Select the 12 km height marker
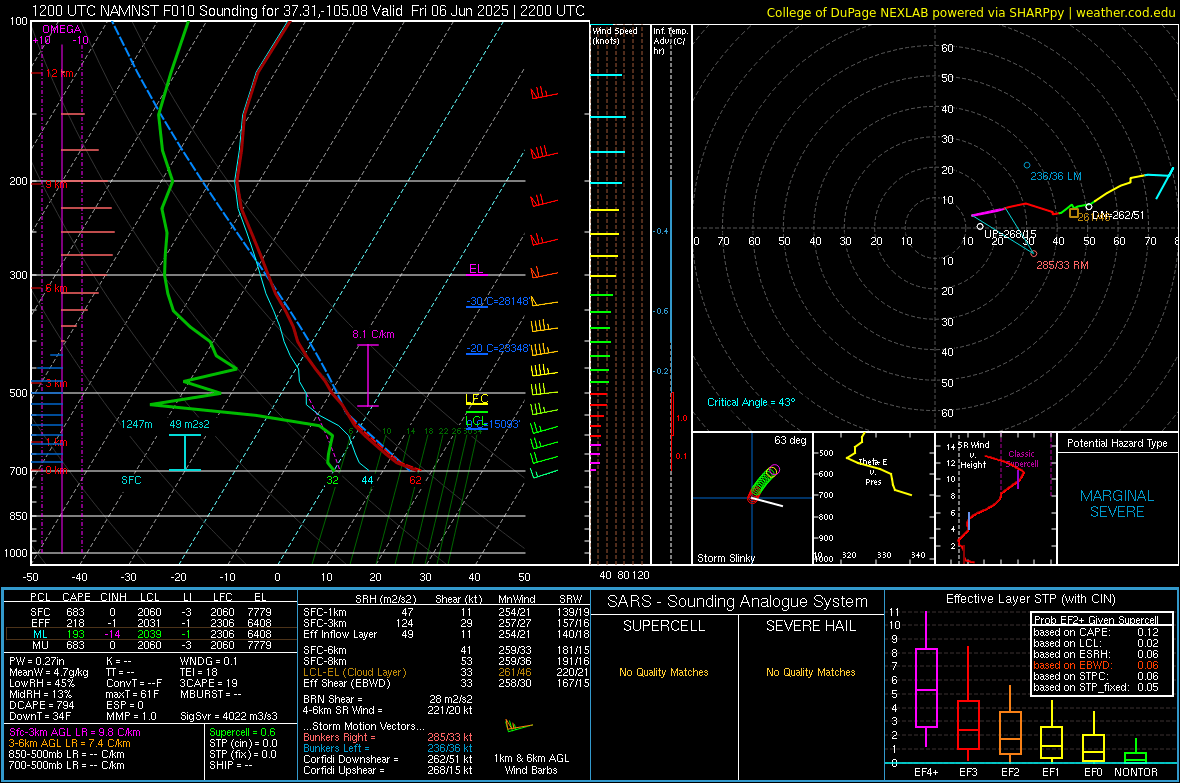 pyautogui.click(x=58, y=73)
